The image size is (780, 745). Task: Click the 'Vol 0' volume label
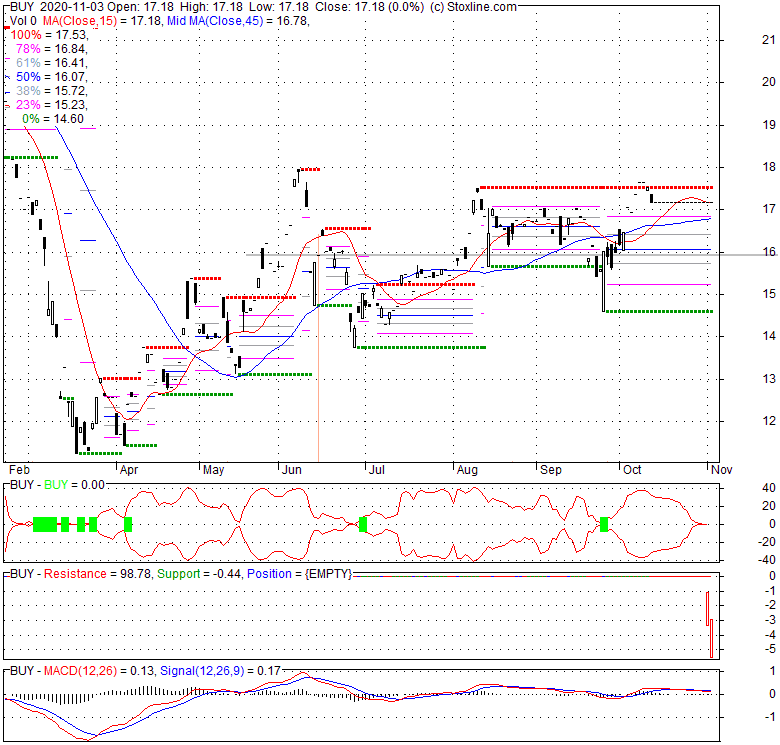click(23, 21)
